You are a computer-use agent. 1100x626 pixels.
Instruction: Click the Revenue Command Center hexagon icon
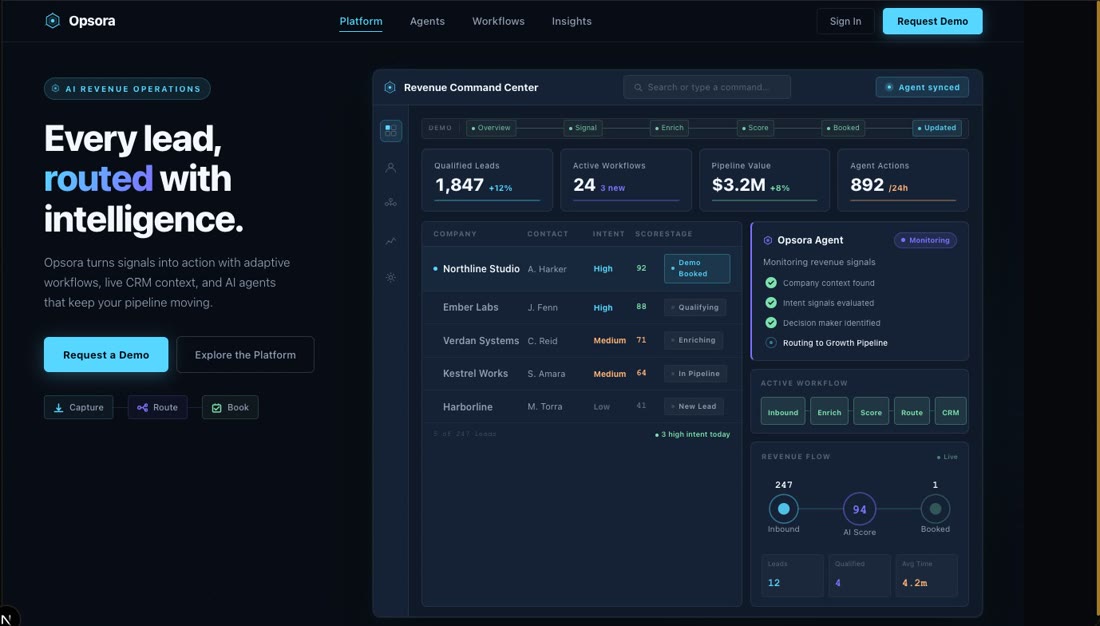[390, 88]
